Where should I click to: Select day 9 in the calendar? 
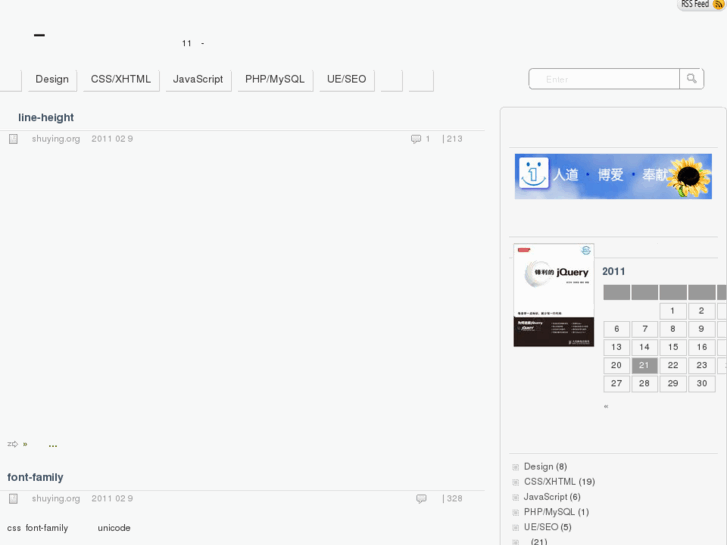[701, 329]
